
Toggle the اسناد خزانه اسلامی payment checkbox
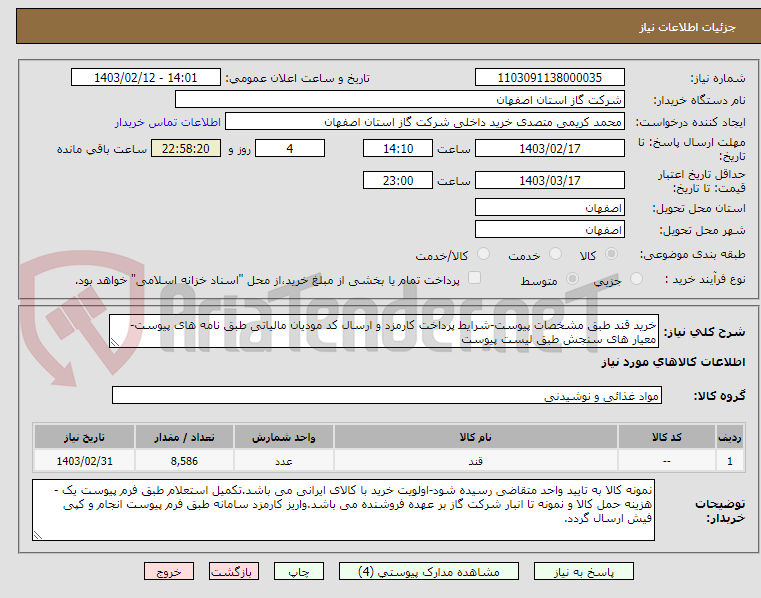coord(474,278)
